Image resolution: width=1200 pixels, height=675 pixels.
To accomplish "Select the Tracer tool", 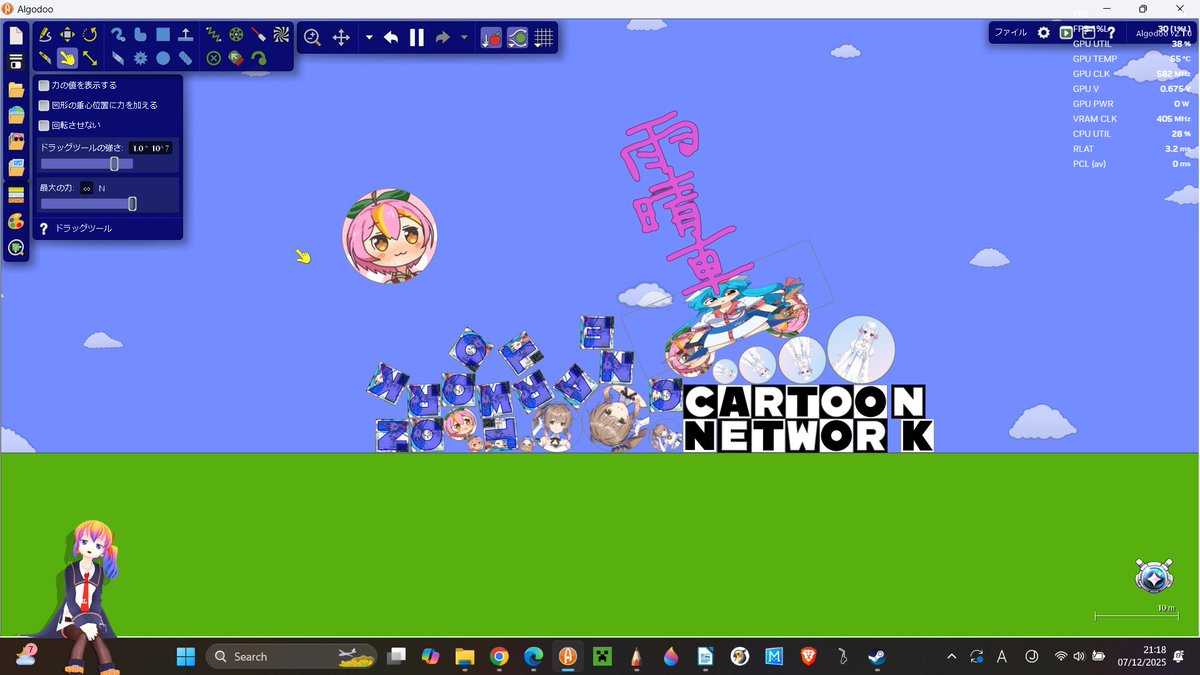I will [x=258, y=58].
